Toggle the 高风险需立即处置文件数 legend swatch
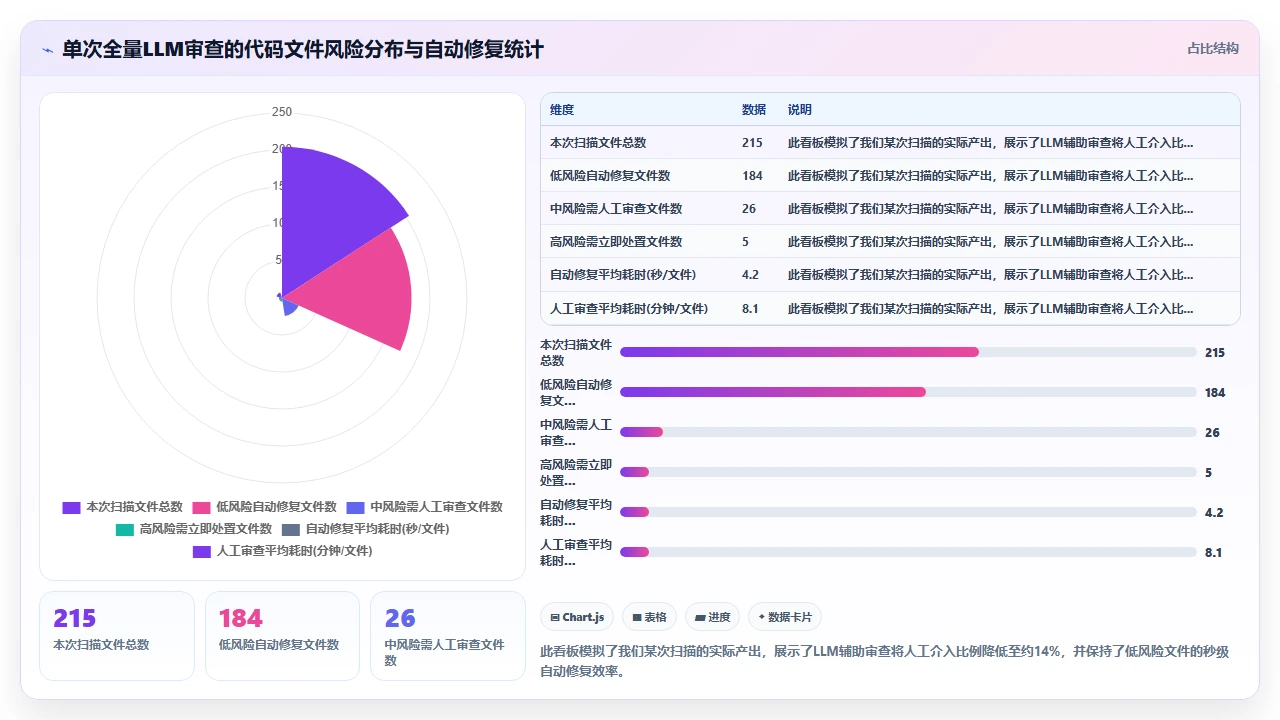The width and height of the screenshot is (1280, 720). (125, 529)
